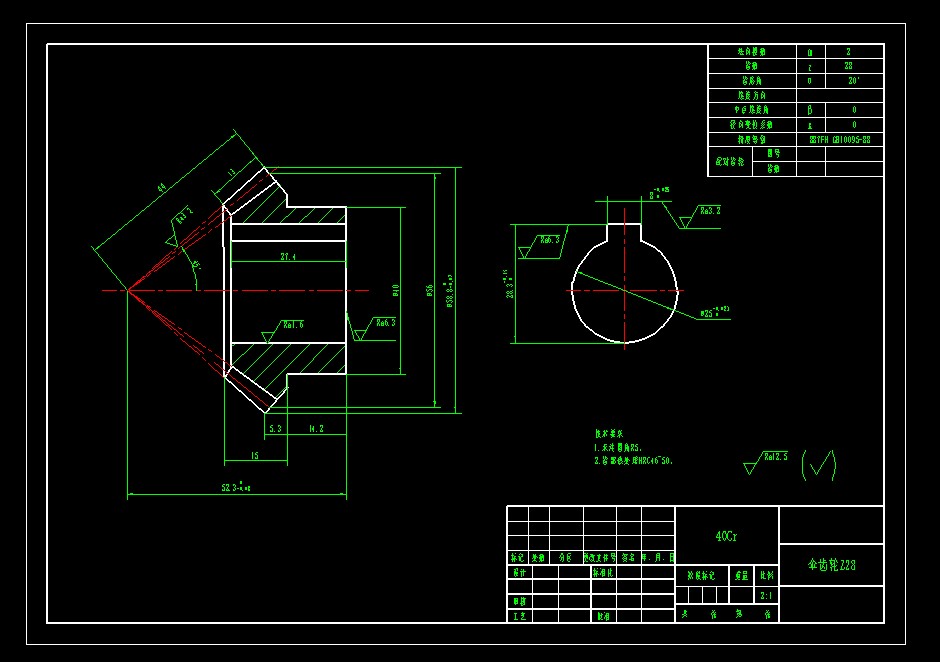Select the "β" symbol cell in parameter table
940x662 pixels.
[810, 110]
